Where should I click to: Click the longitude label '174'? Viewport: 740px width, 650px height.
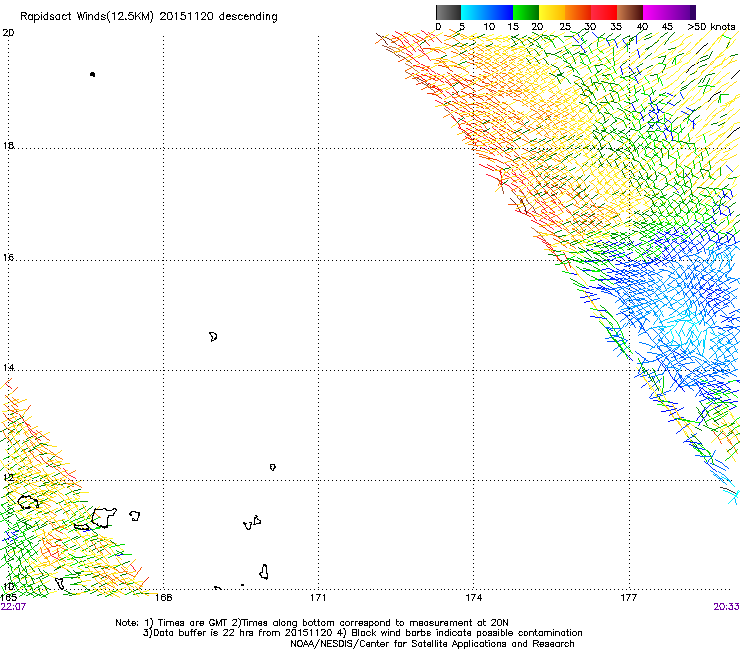[x=473, y=598]
